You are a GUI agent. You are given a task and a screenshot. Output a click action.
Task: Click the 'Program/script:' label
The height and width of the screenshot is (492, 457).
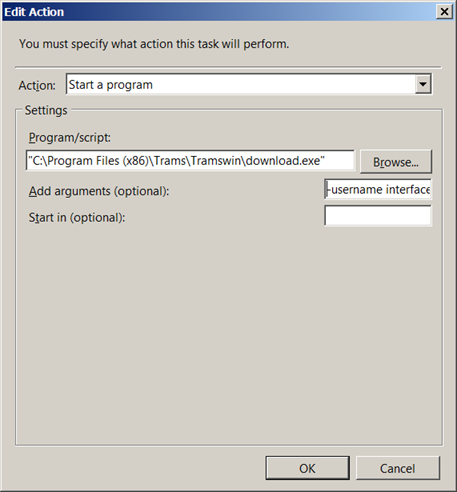[69, 138]
